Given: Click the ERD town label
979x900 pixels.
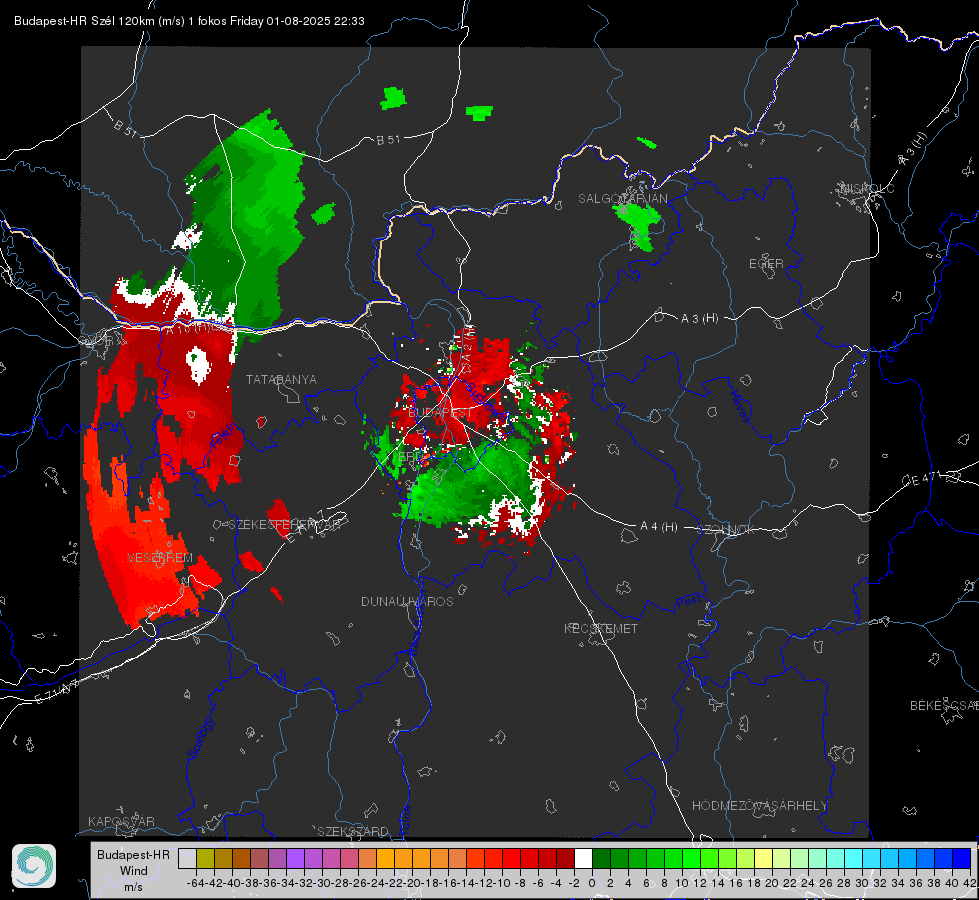Looking at the screenshot, I should pyautogui.click(x=410, y=457).
